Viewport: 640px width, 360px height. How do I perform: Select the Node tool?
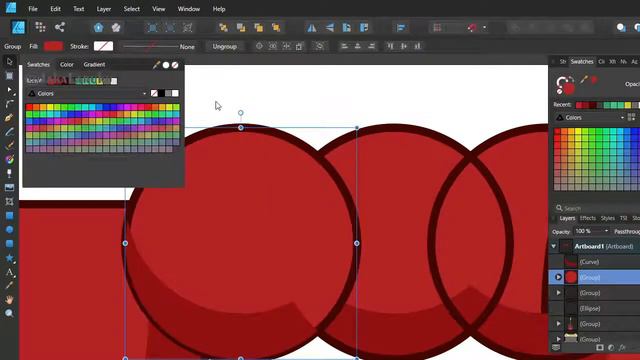click(x=9, y=90)
